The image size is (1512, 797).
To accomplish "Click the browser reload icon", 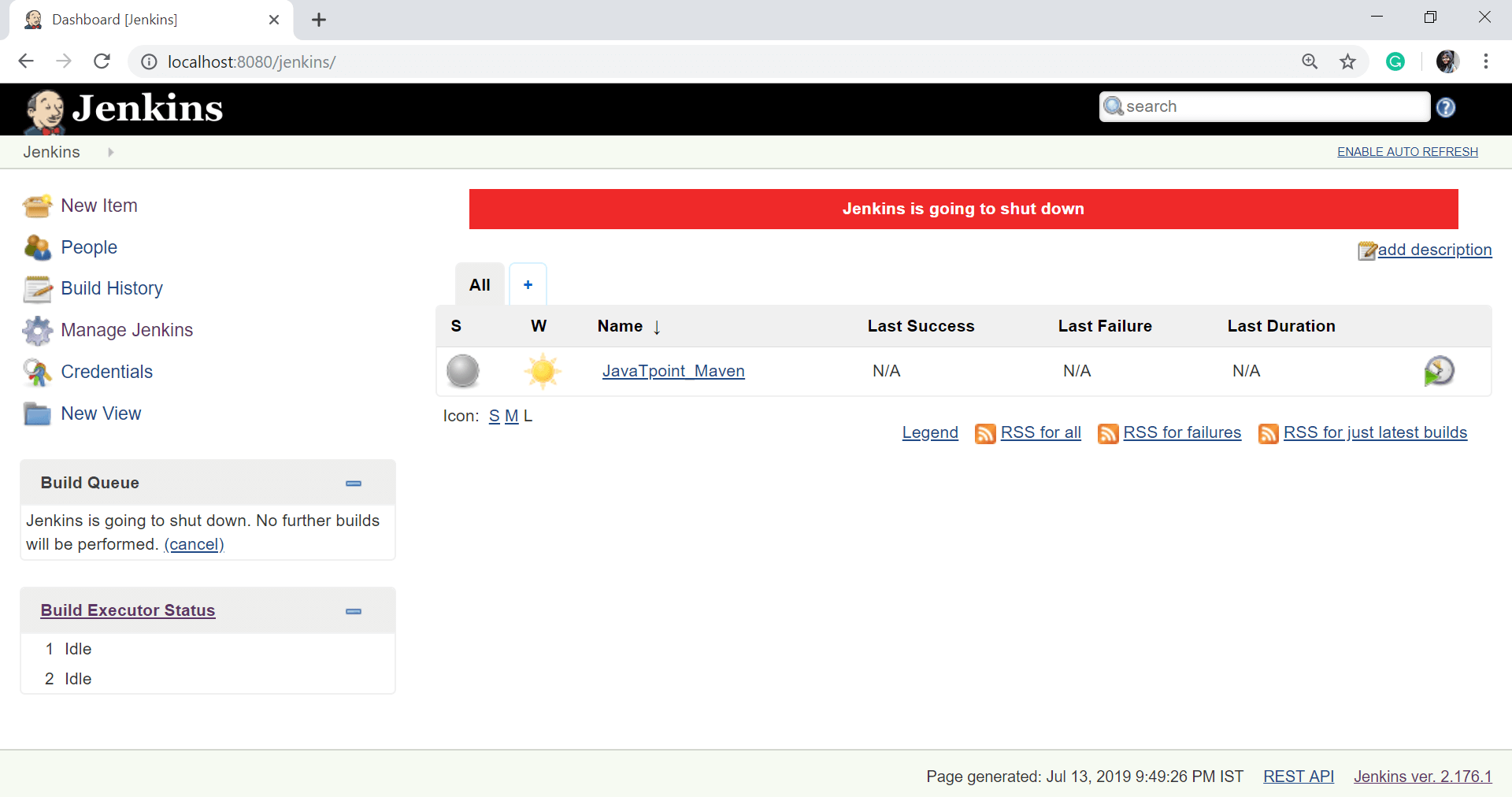I will [102, 61].
